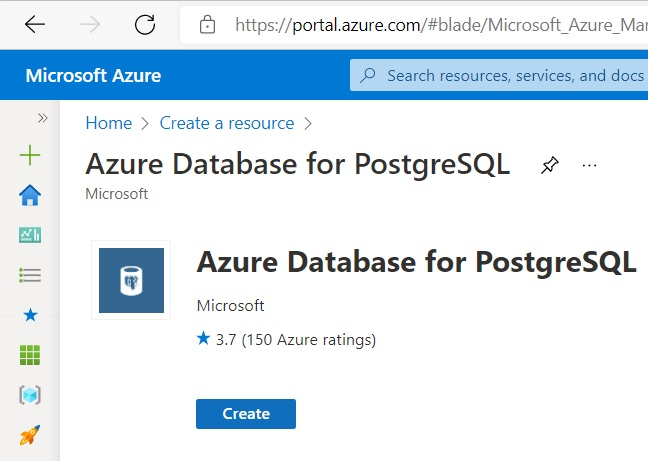
Task: Click the magnifier icon in search box
Action: click(367, 75)
